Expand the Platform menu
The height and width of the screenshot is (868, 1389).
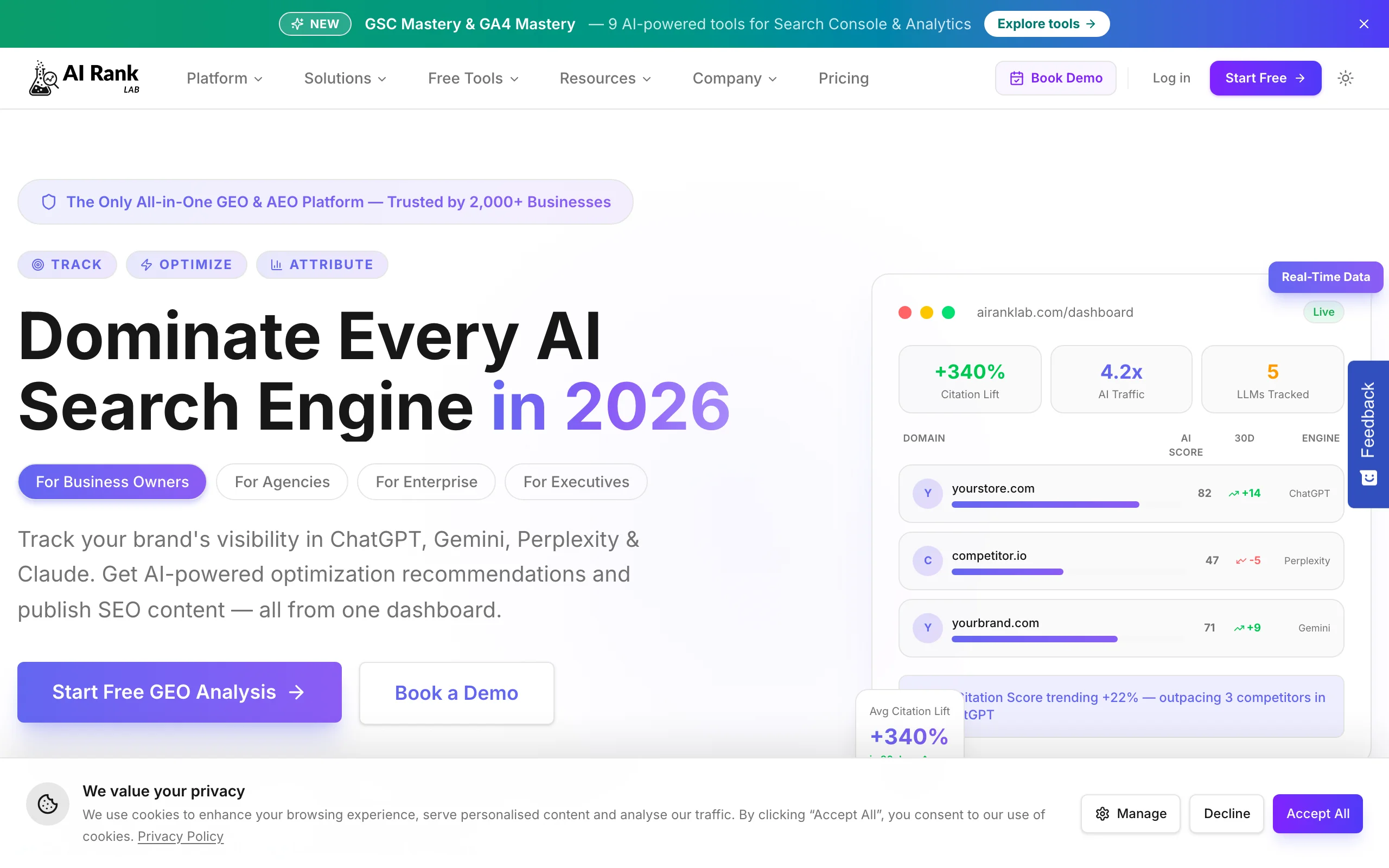tap(225, 78)
